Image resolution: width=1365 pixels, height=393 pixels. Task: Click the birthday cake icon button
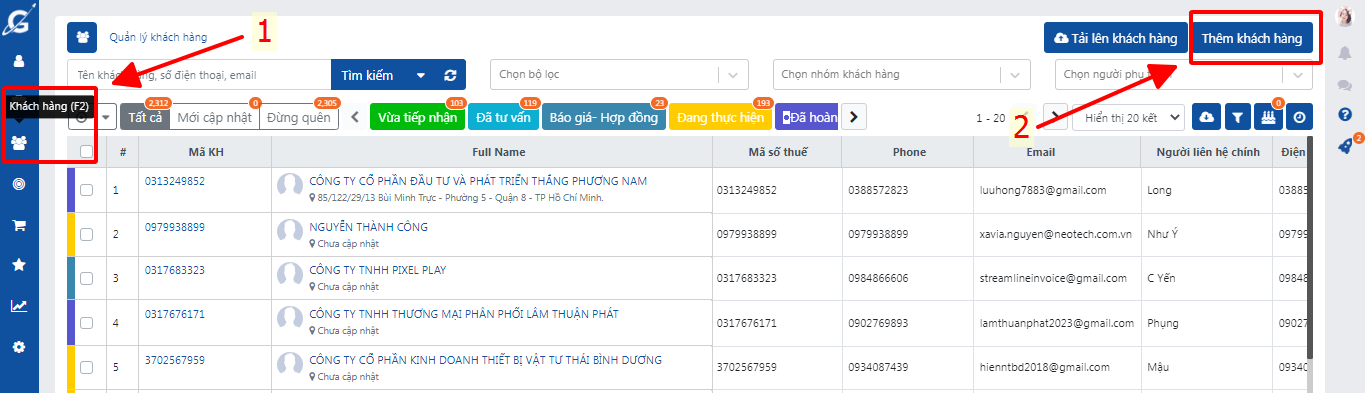pyautogui.click(x=1268, y=117)
